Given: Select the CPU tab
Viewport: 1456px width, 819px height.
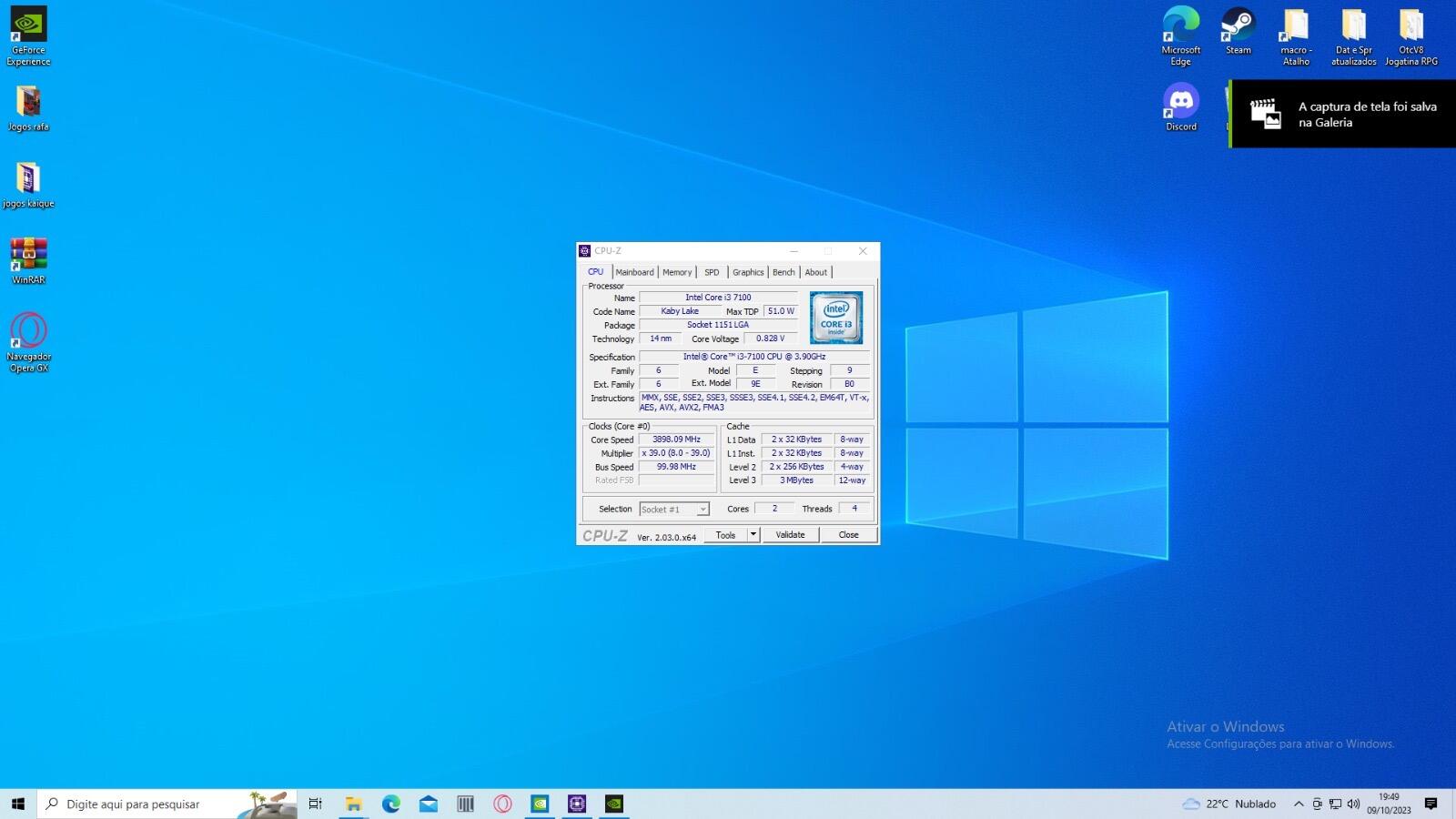Looking at the screenshot, I should tap(596, 271).
